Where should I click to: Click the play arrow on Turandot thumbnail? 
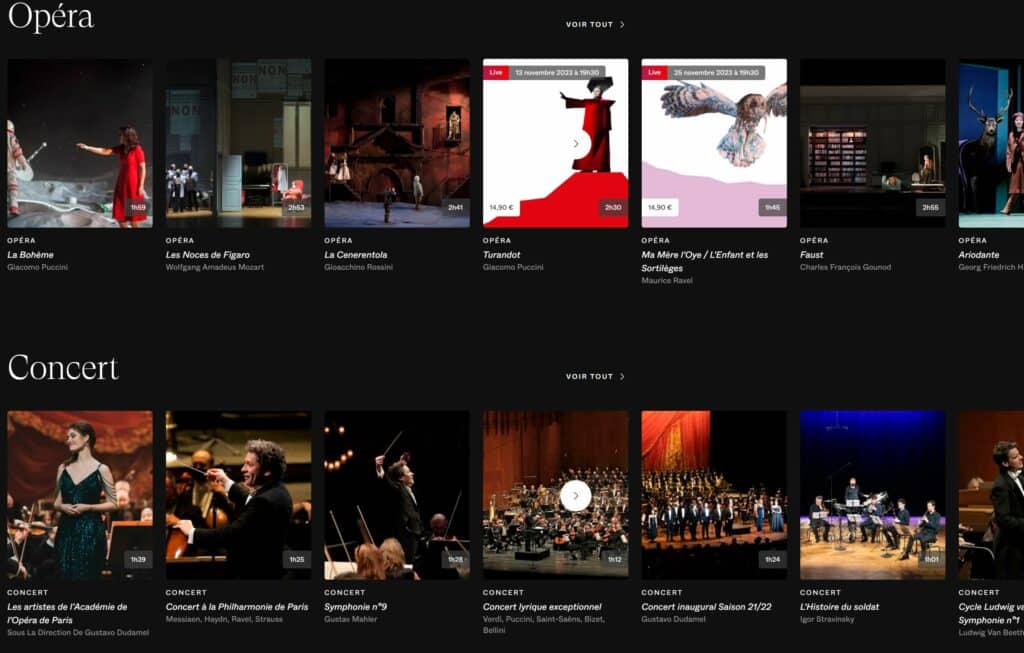[x=576, y=144]
